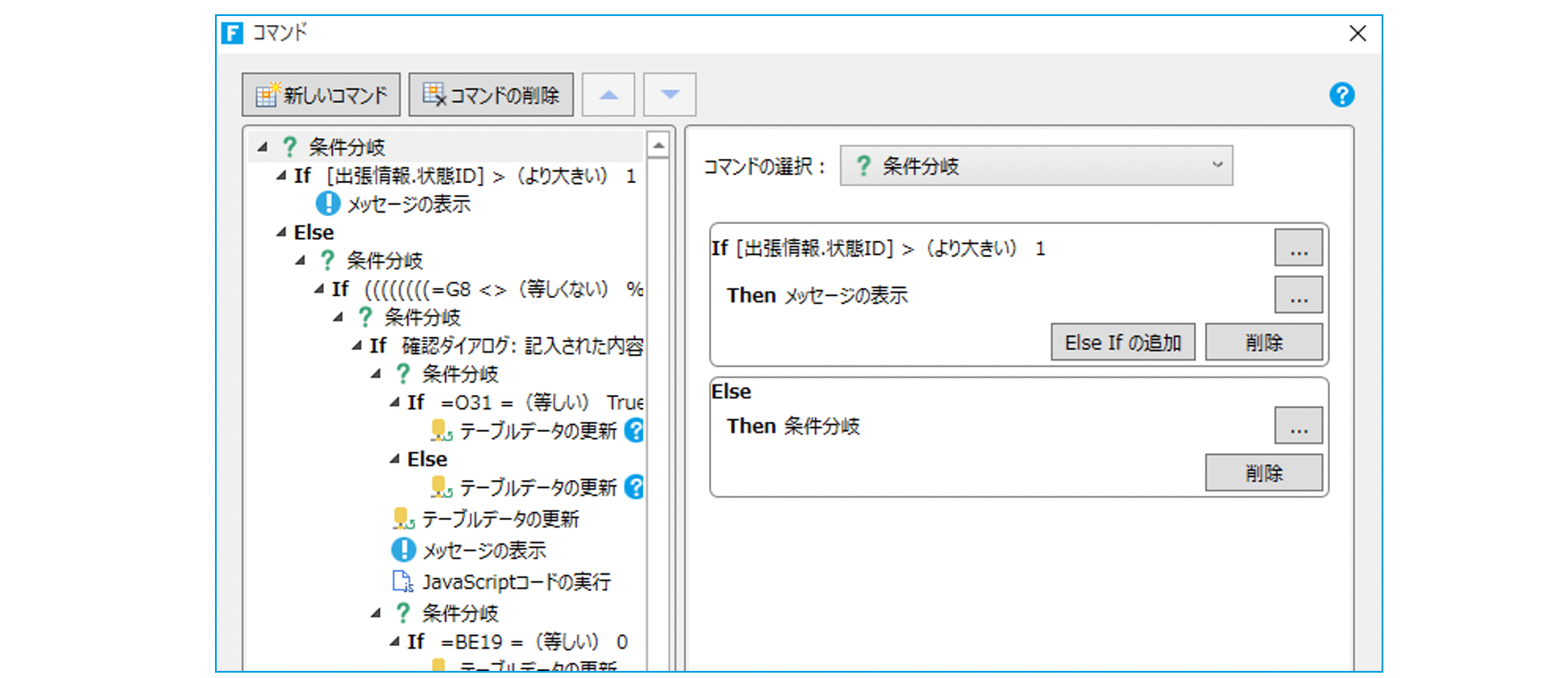Click the JavaScriptコードの実行 file icon
This screenshot has height=678, width=1568.
(403, 582)
